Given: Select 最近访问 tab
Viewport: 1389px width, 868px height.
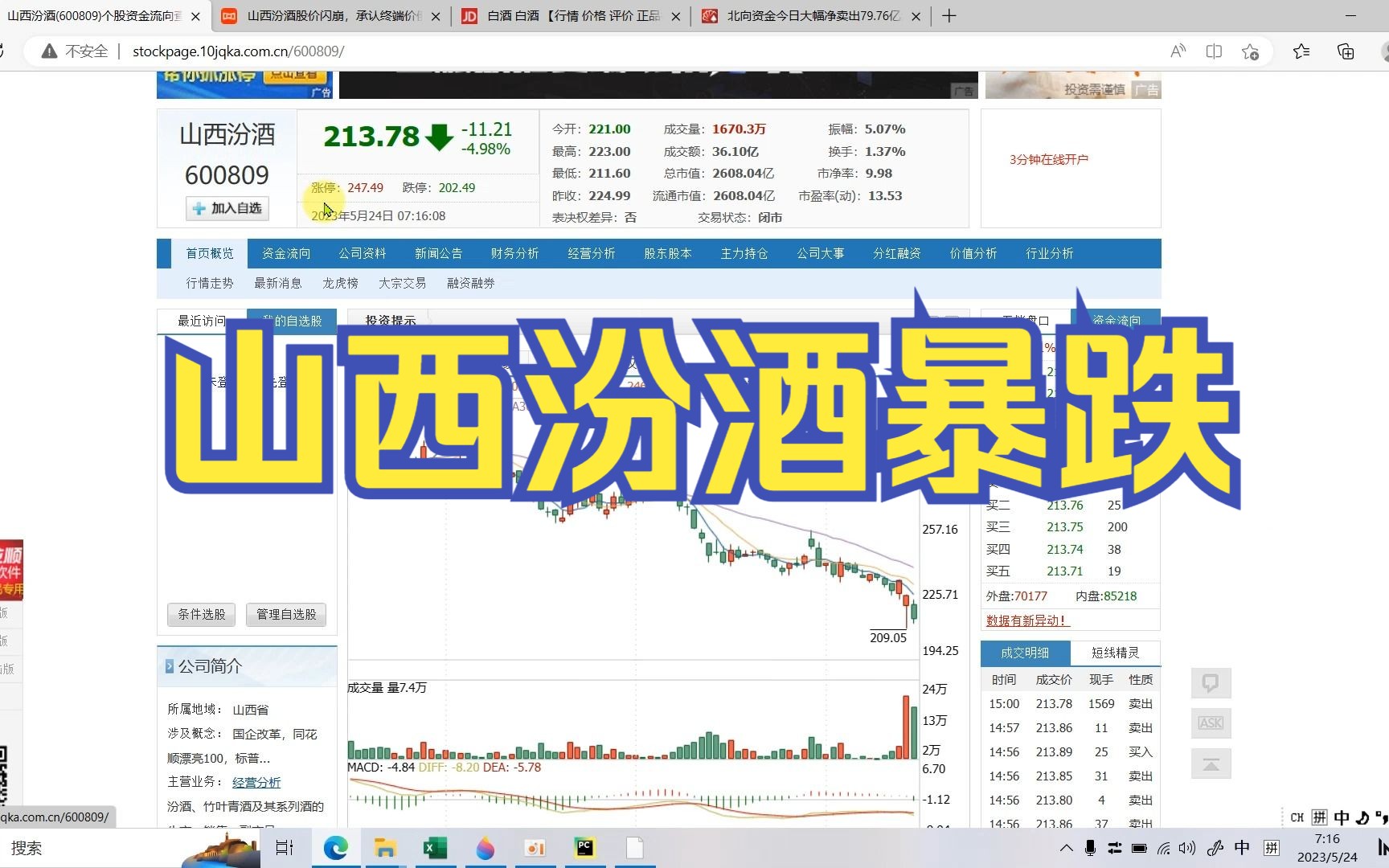Looking at the screenshot, I should tap(202, 321).
